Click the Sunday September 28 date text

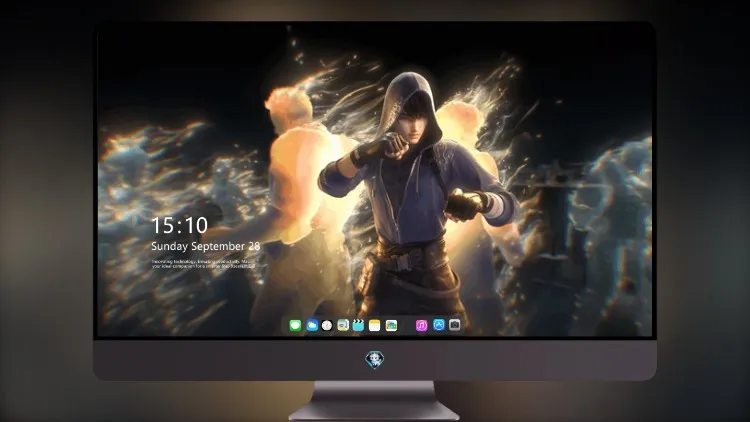[x=206, y=246]
